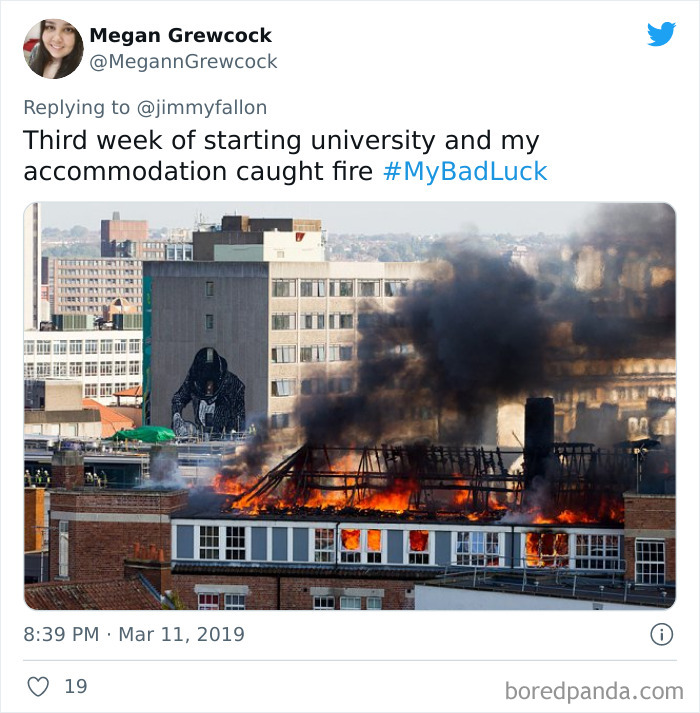Click the 19 likes count
This screenshot has width=700, height=713.
(x=76, y=686)
